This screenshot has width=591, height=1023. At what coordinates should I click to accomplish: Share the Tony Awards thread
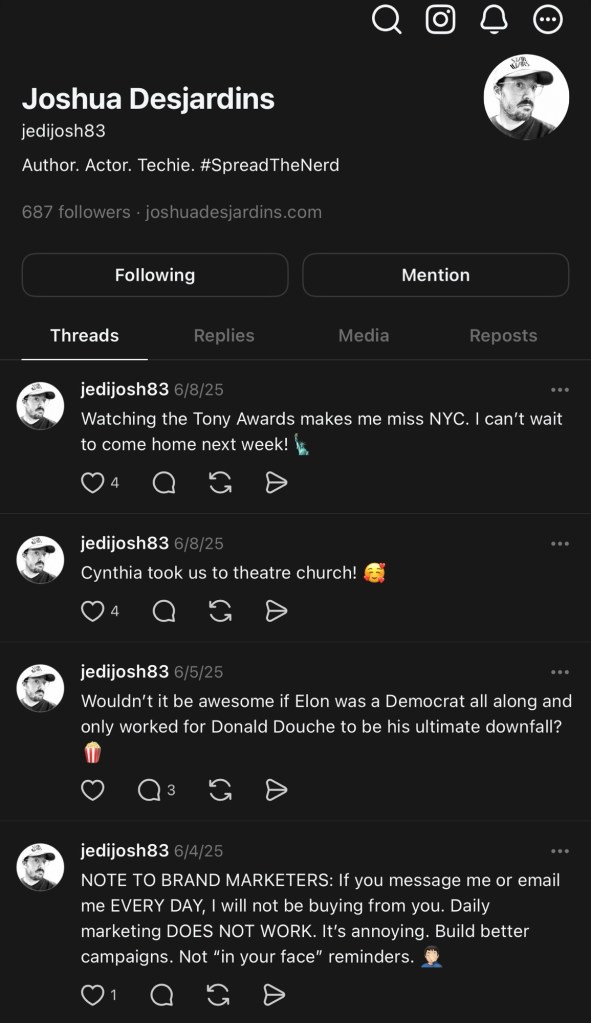(x=276, y=482)
